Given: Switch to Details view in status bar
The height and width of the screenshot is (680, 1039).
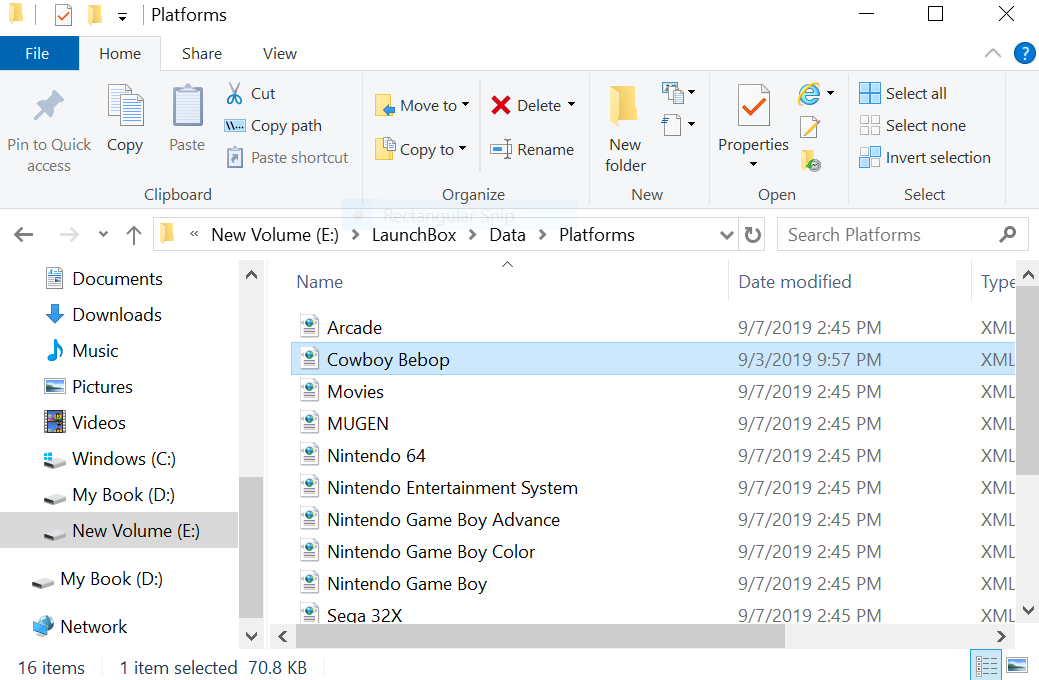Looking at the screenshot, I should pyautogui.click(x=986, y=665).
